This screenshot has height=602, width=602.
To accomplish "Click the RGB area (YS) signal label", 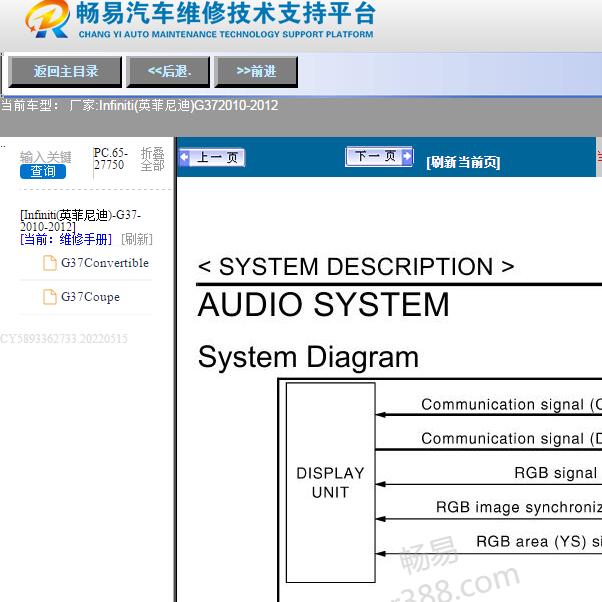I will 539,542.
